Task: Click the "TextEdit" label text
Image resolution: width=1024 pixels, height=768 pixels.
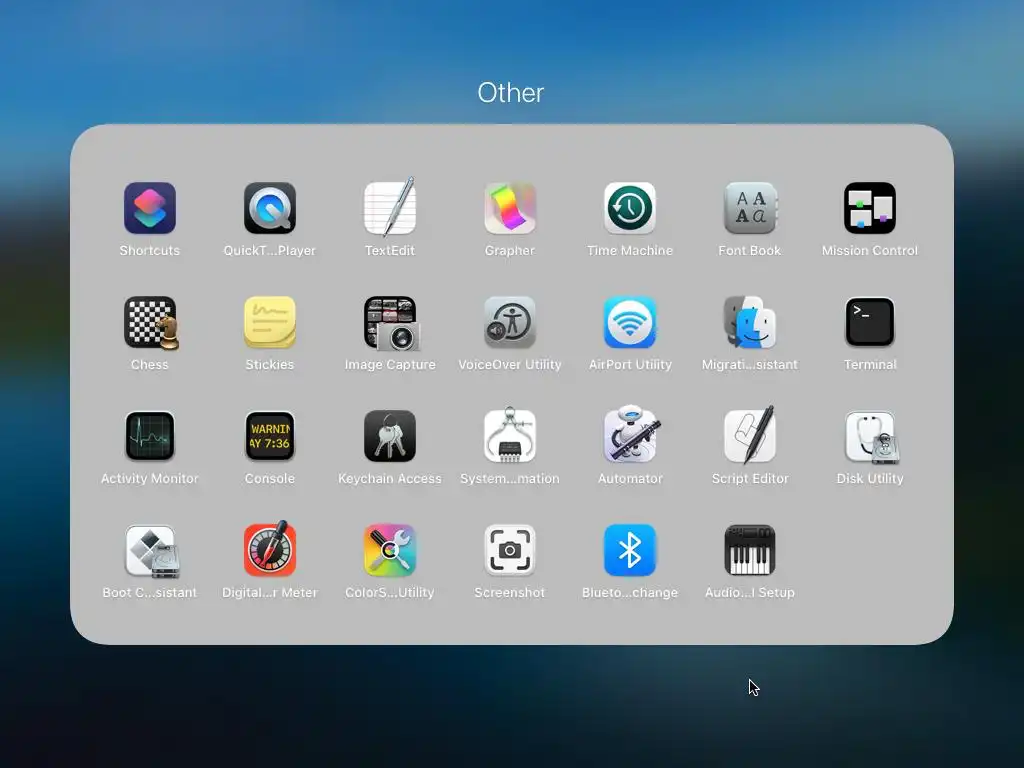Action: [390, 251]
